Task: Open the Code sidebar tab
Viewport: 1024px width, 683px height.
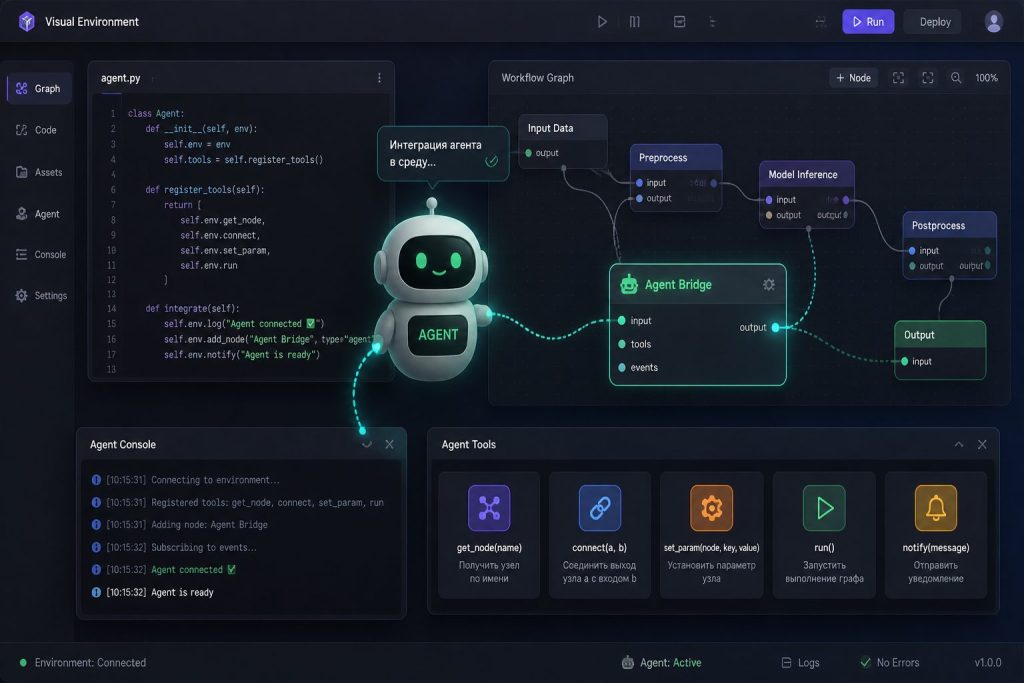Action: pyautogui.click(x=37, y=130)
